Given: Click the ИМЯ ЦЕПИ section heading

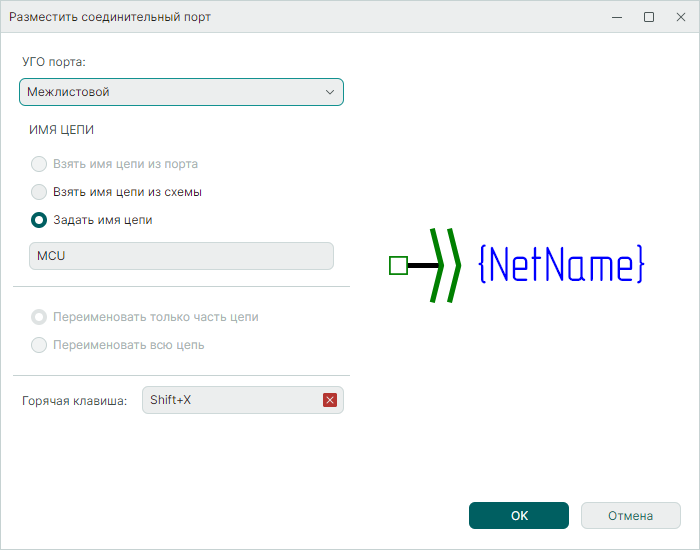Looking at the screenshot, I should click(x=62, y=130).
